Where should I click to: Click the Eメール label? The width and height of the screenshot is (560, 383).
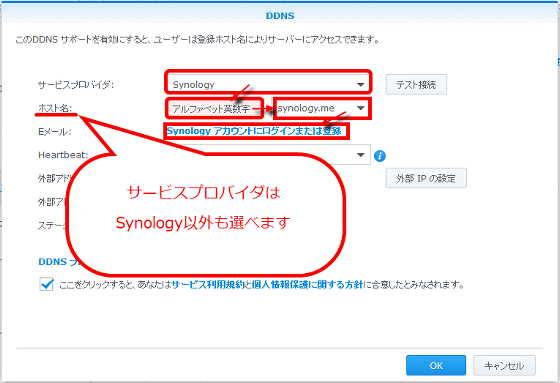coord(55,132)
